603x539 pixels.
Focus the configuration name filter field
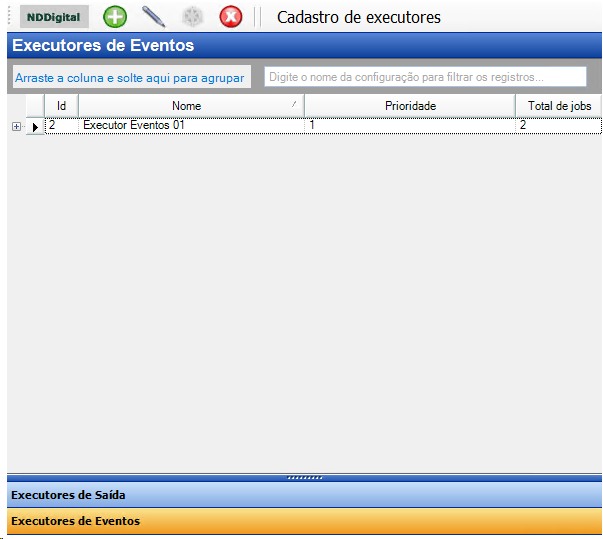(425, 77)
